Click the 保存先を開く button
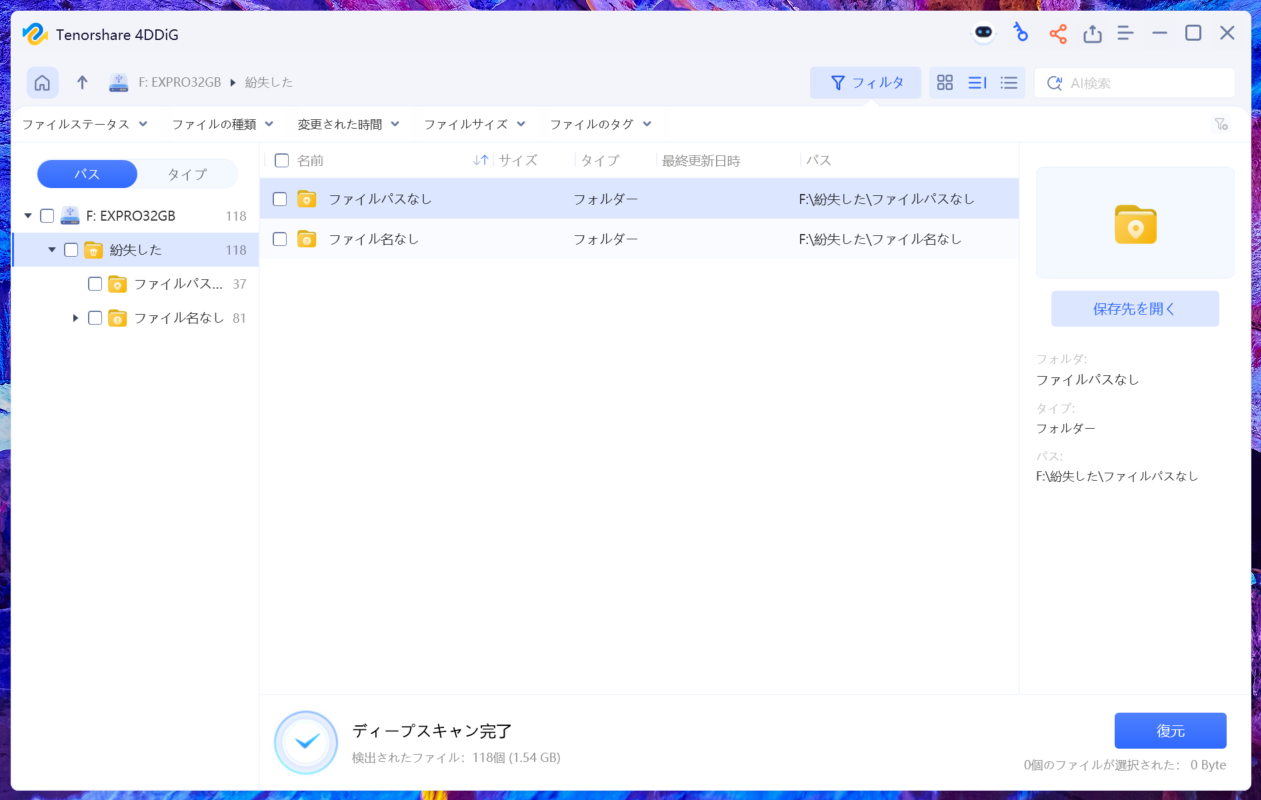The height and width of the screenshot is (800, 1261). point(1134,309)
